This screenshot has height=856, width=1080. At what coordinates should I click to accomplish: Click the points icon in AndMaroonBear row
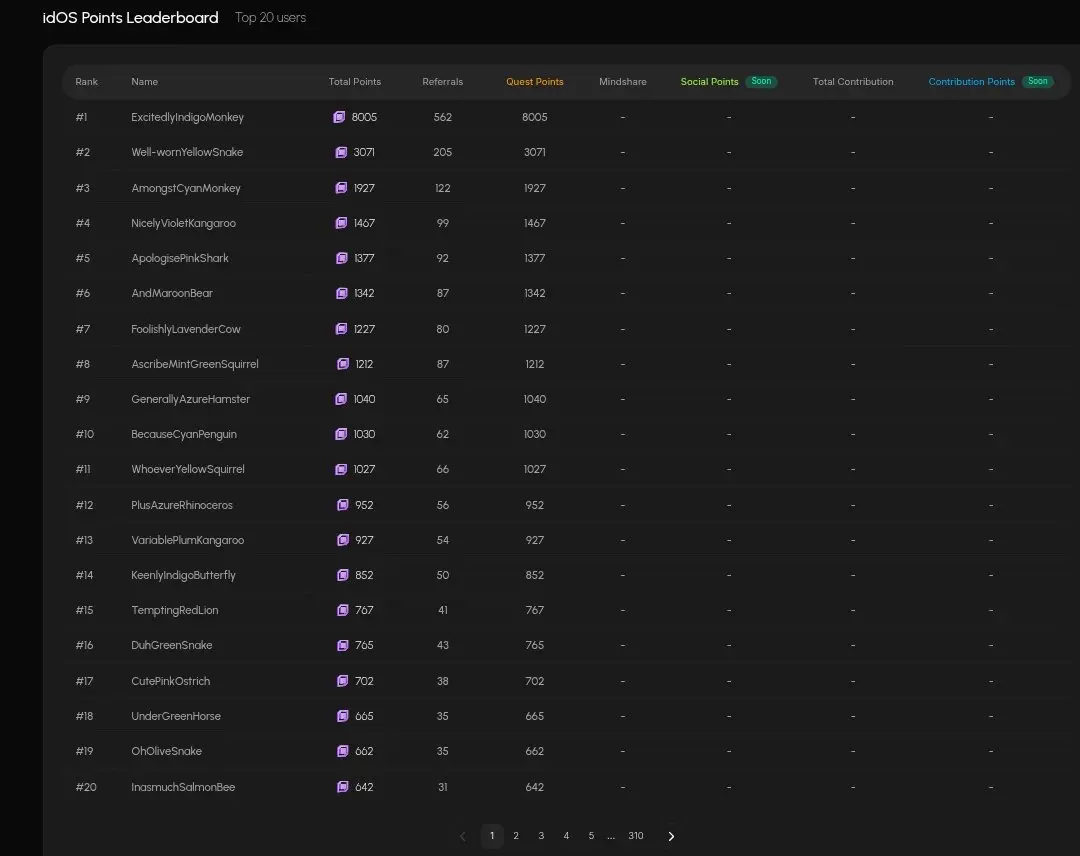click(342, 293)
